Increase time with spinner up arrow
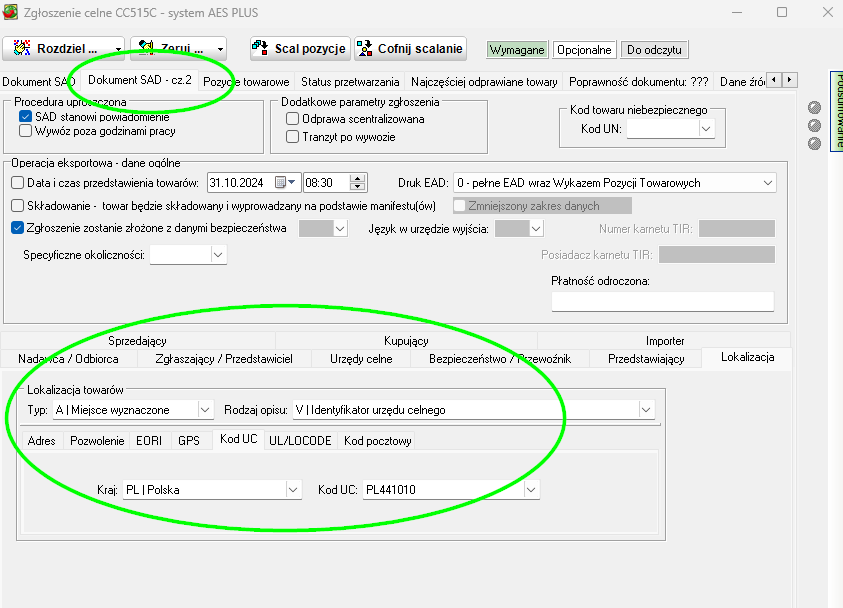 [x=358, y=178]
